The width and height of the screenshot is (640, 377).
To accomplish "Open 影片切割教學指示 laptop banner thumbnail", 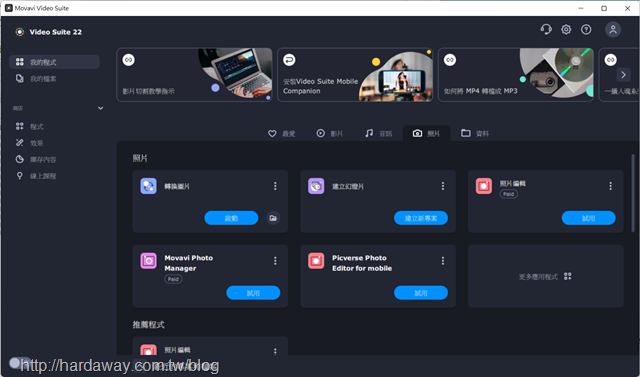I will [x=235, y=74].
